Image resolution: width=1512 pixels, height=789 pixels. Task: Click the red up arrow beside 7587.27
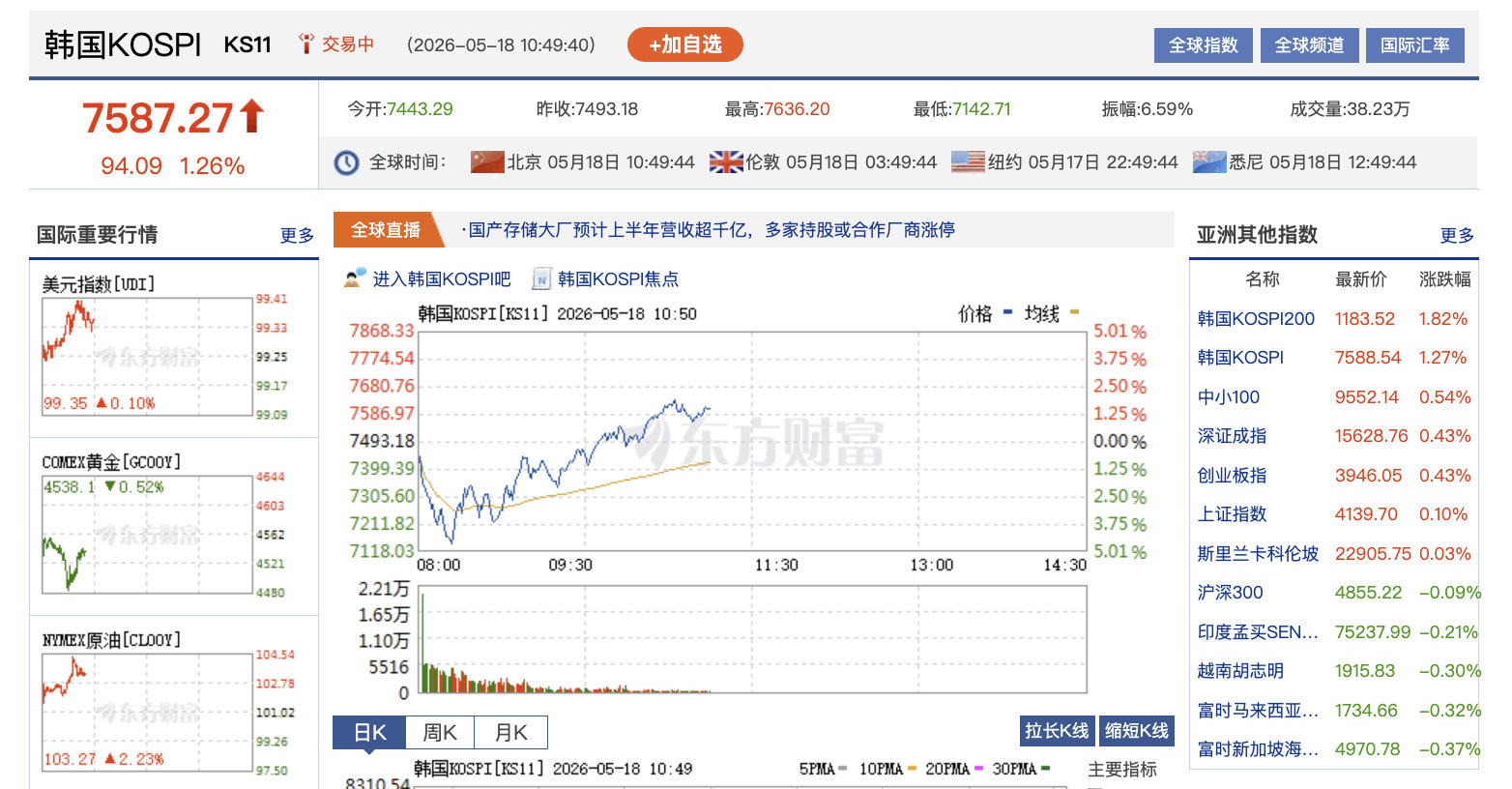(252, 116)
